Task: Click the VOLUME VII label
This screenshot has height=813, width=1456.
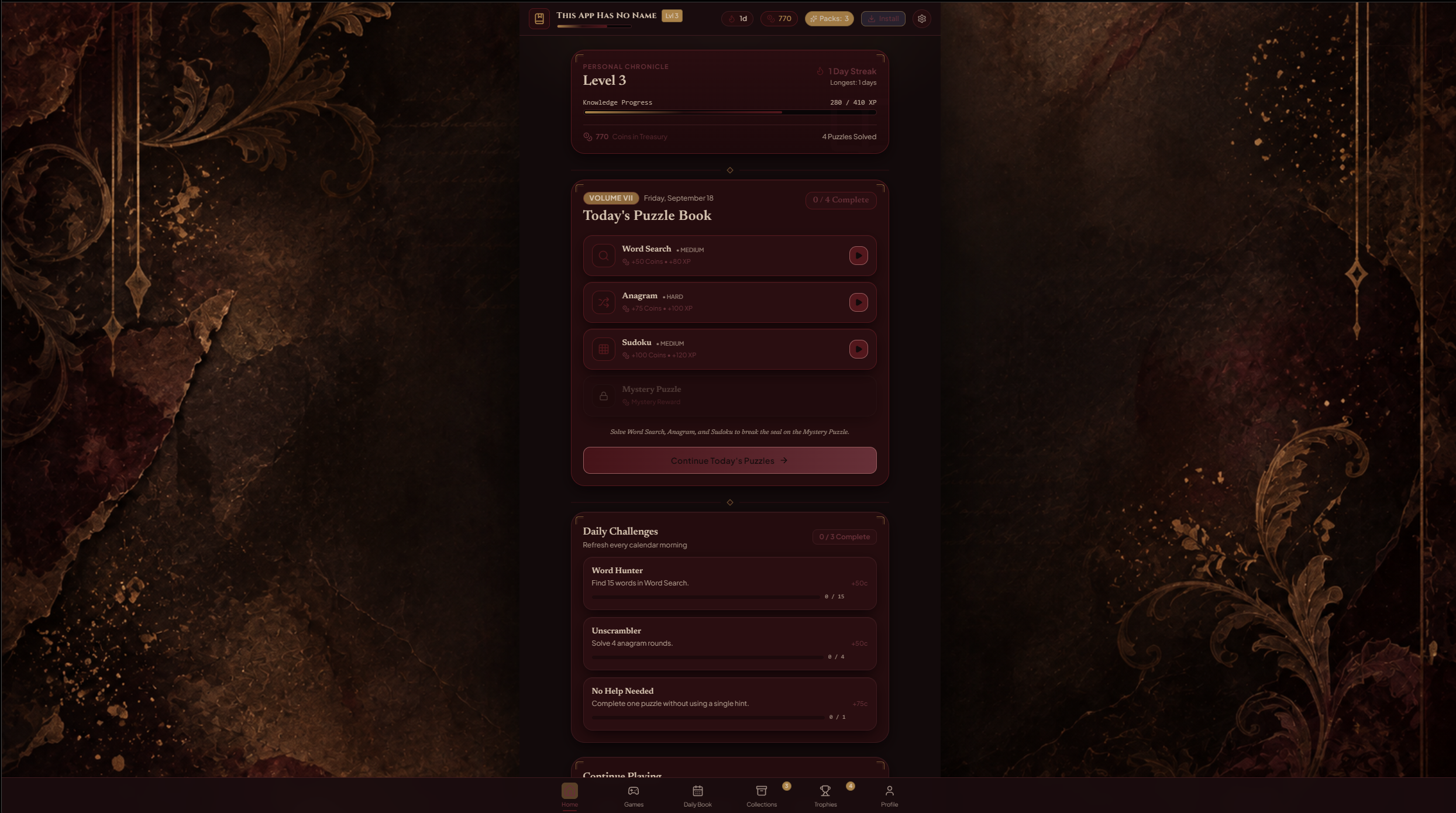Action: pyautogui.click(x=611, y=198)
